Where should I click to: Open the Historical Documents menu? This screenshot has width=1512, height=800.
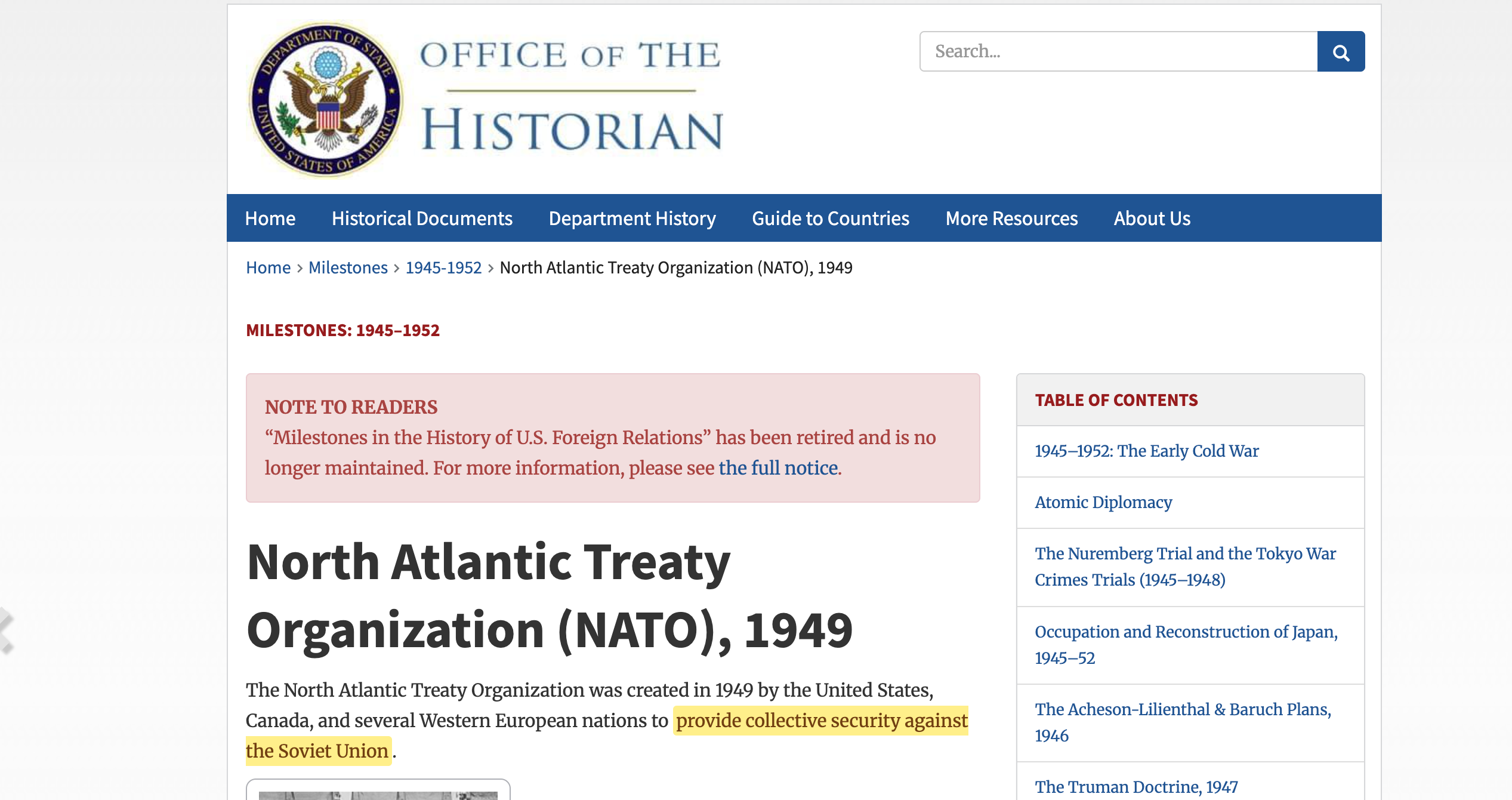pyautogui.click(x=422, y=219)
